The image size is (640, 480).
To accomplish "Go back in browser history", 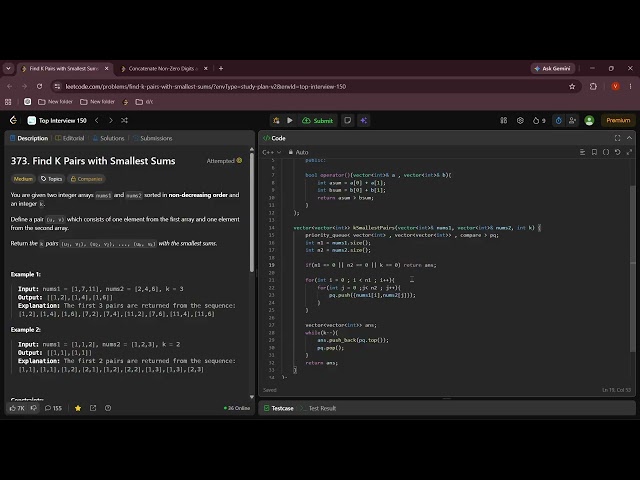I will pyautogui.click(x=9, y=87).
